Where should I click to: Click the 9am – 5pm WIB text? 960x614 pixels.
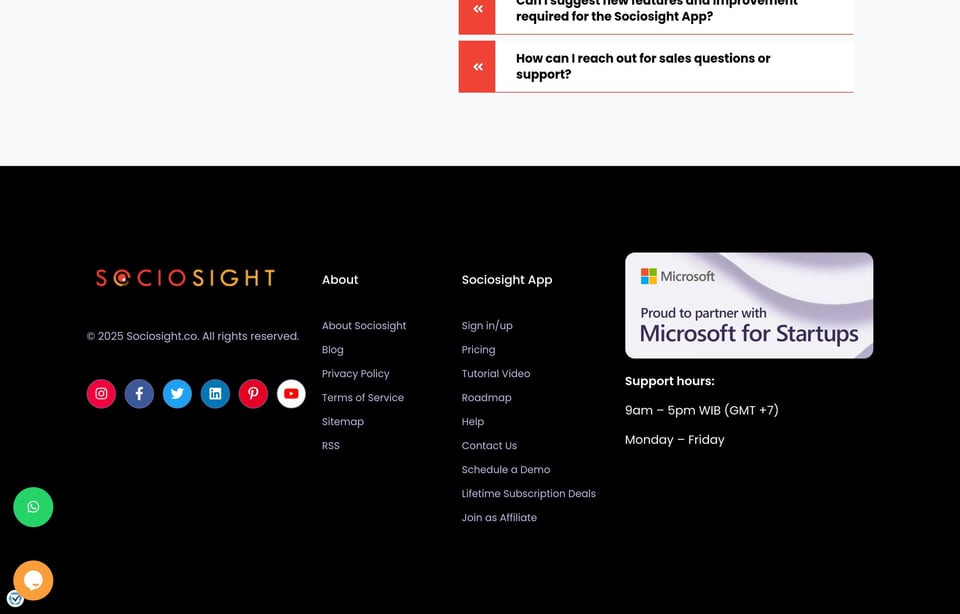tap(702, 410)
